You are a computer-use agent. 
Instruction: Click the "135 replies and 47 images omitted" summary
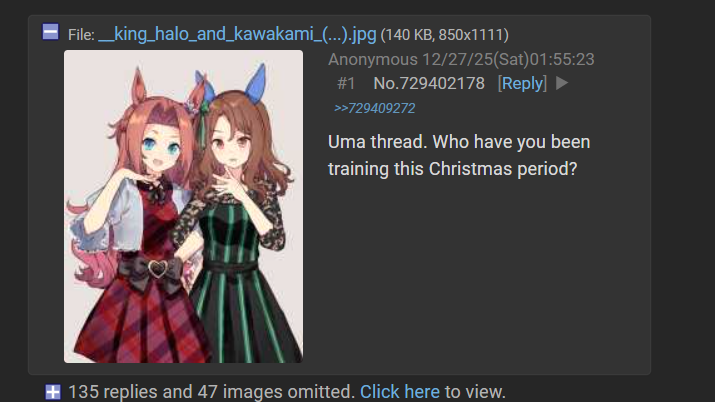coord(212,392)
